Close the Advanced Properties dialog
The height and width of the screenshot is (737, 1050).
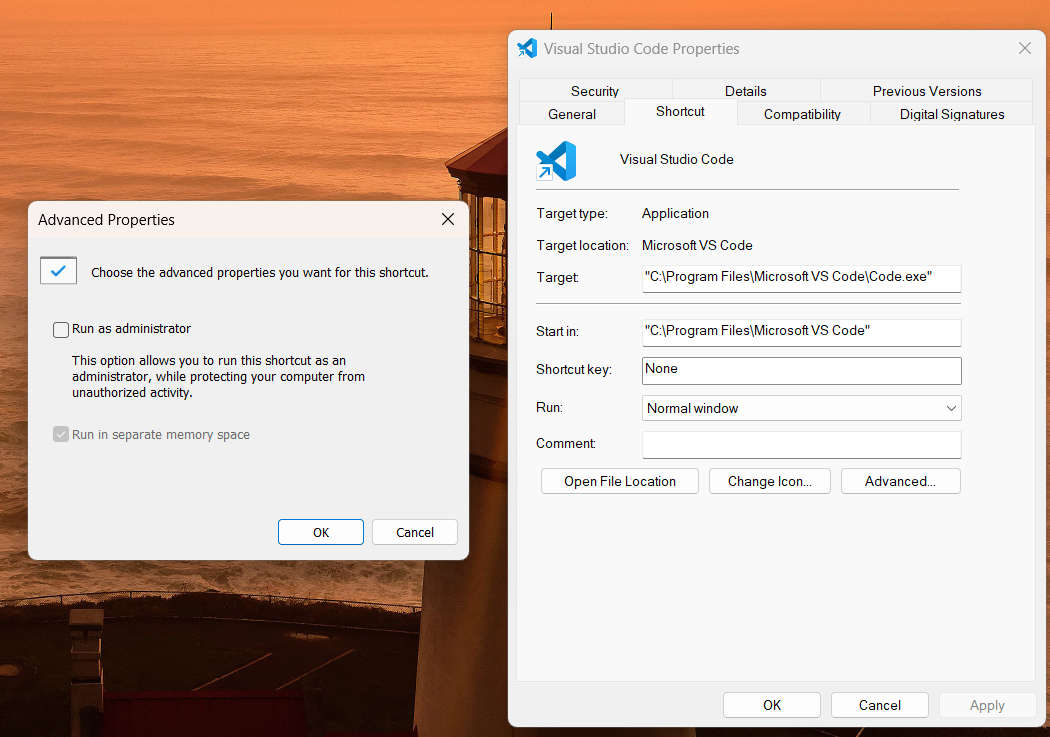[x=448, y=219]
